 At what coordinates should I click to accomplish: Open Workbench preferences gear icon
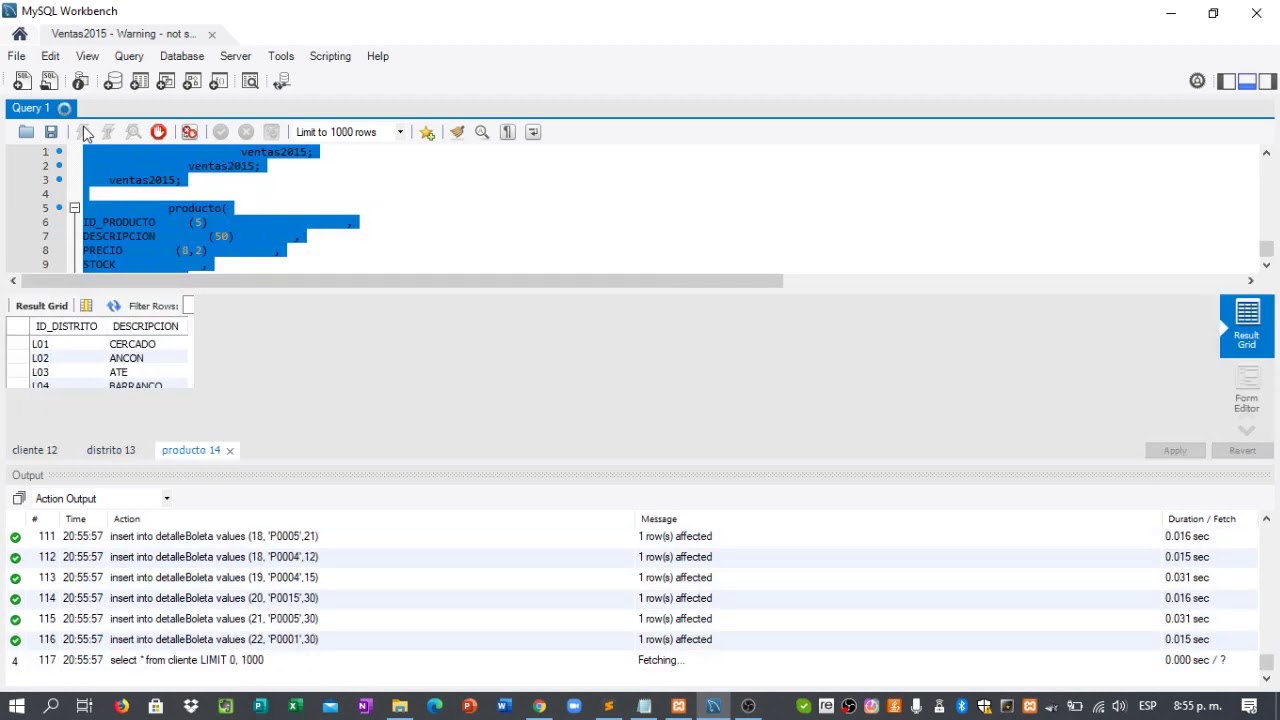(1197, 81)
